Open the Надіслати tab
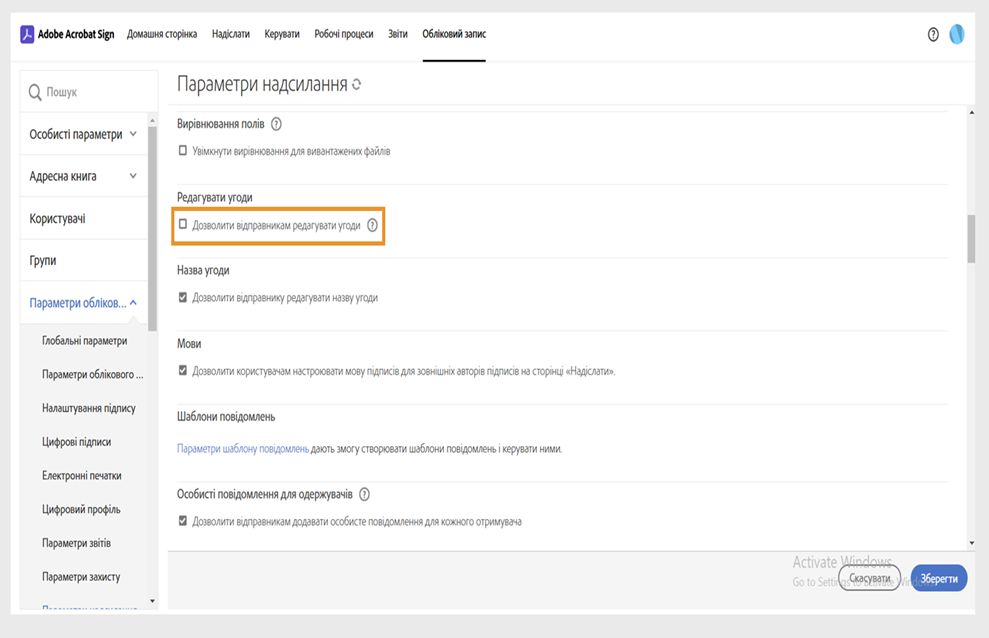Viewport: 989px width, 638px height. click(x=231, y=34)
